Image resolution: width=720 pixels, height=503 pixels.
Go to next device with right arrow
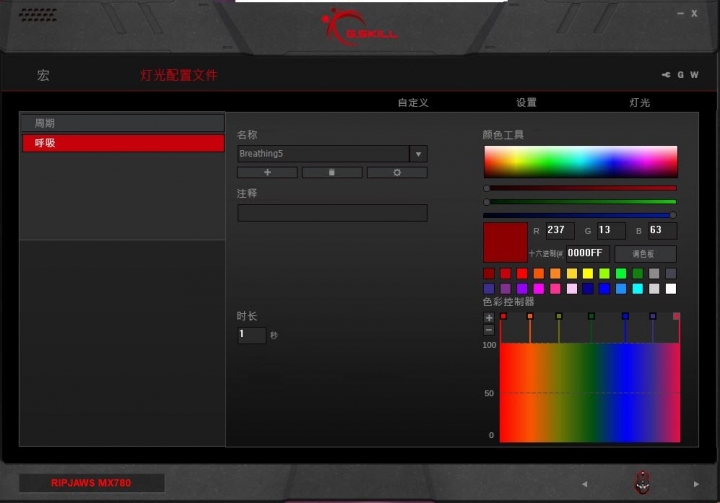(x=696, y=484)
